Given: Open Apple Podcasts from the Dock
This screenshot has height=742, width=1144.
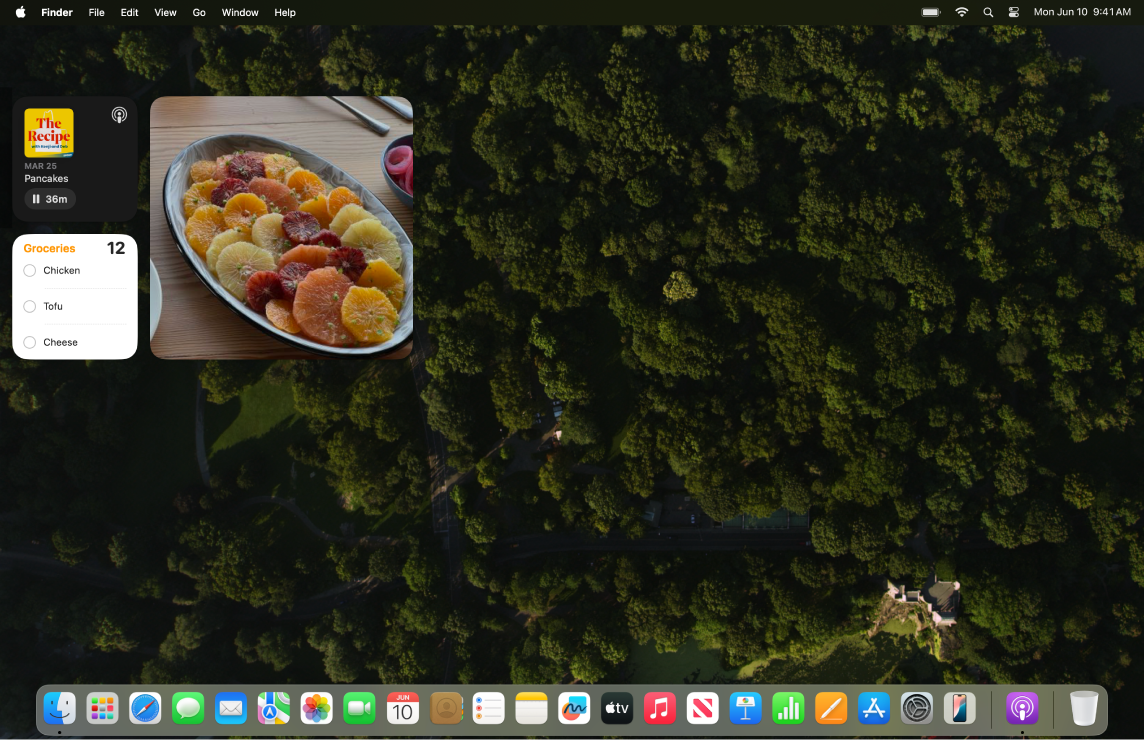Looking at the screenshot, I should click(1021, 708).
